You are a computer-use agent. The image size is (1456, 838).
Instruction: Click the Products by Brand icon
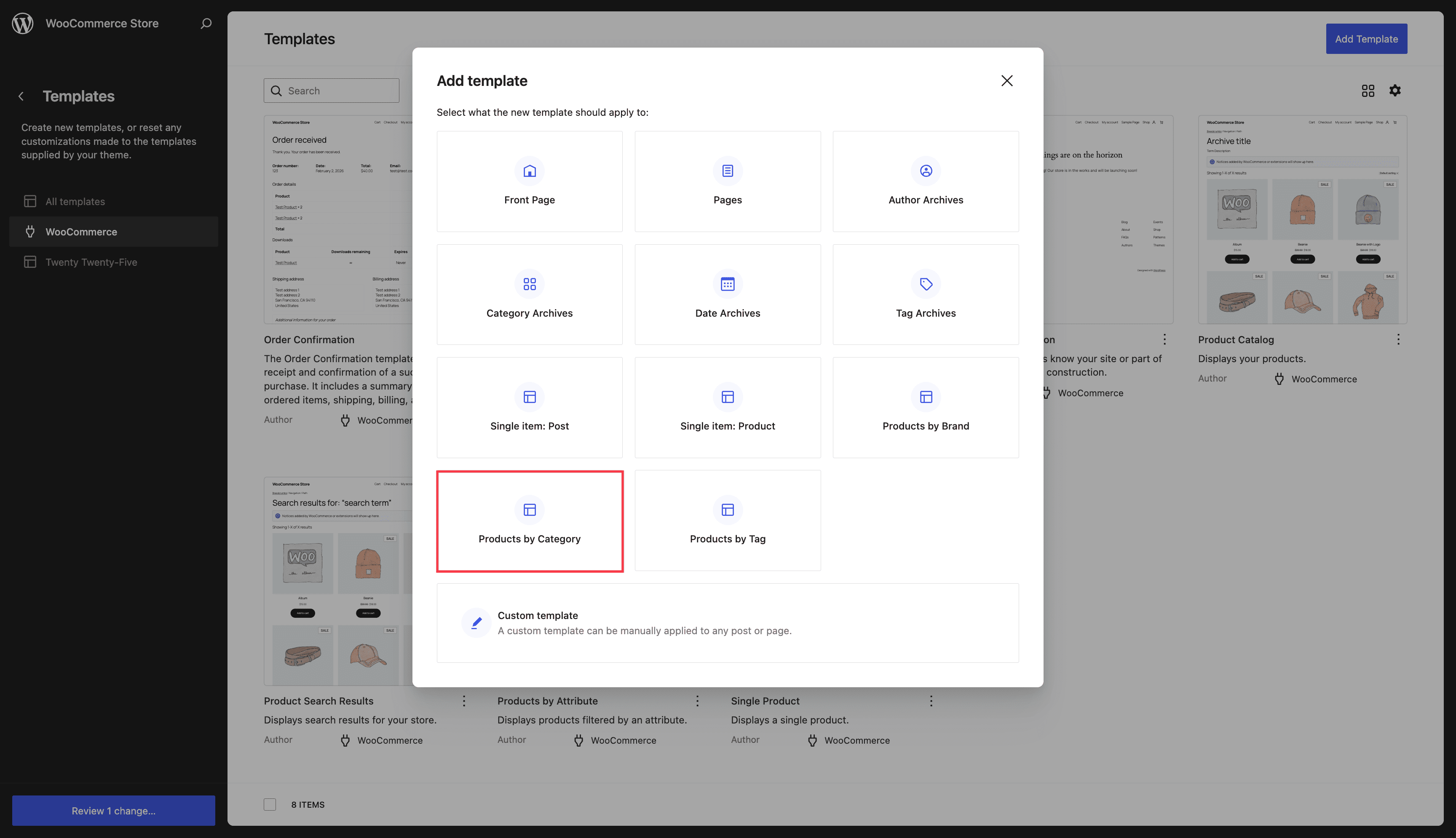coord(925,397)
